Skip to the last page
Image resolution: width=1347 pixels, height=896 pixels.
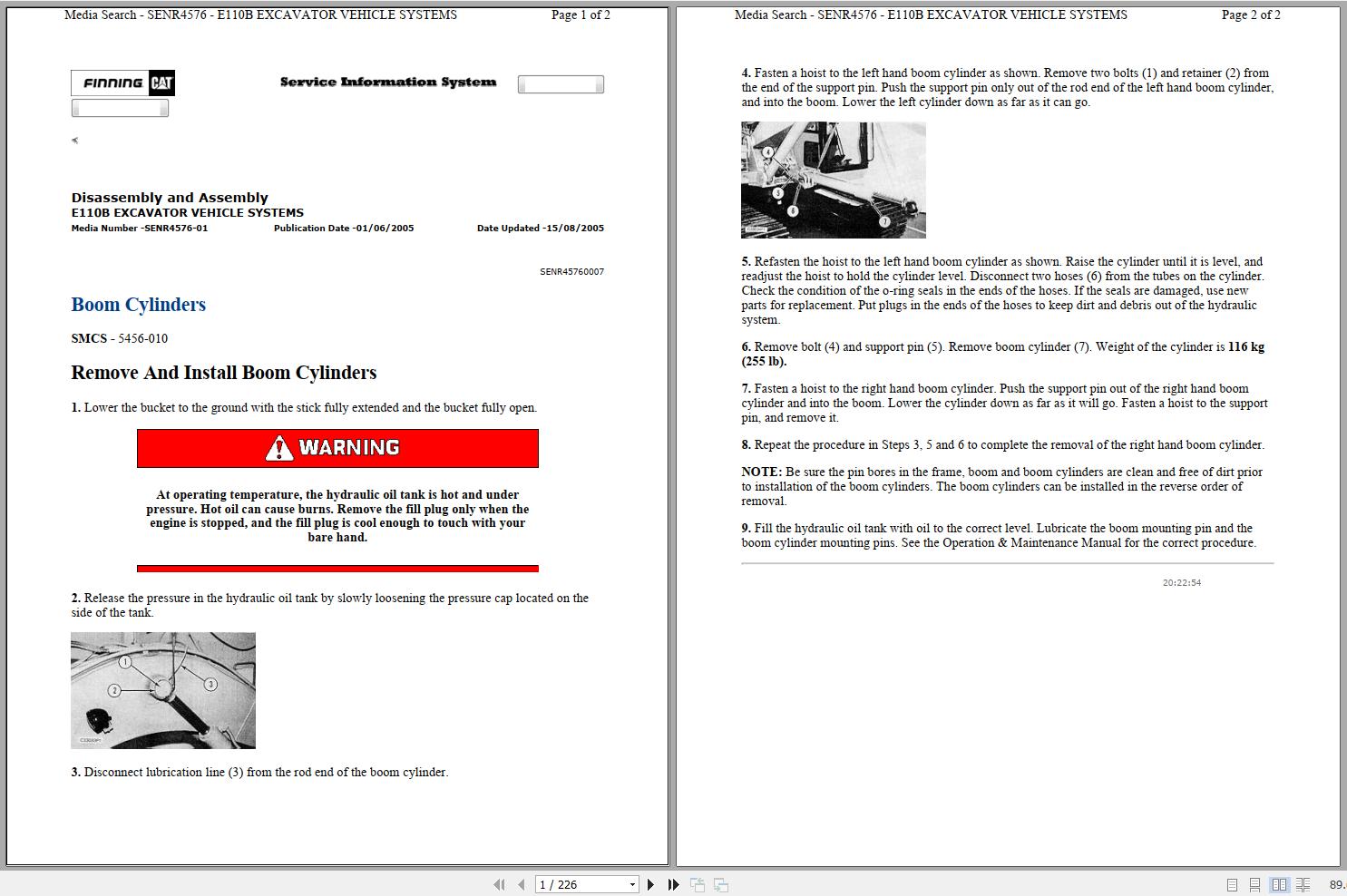tap(671, 884)
